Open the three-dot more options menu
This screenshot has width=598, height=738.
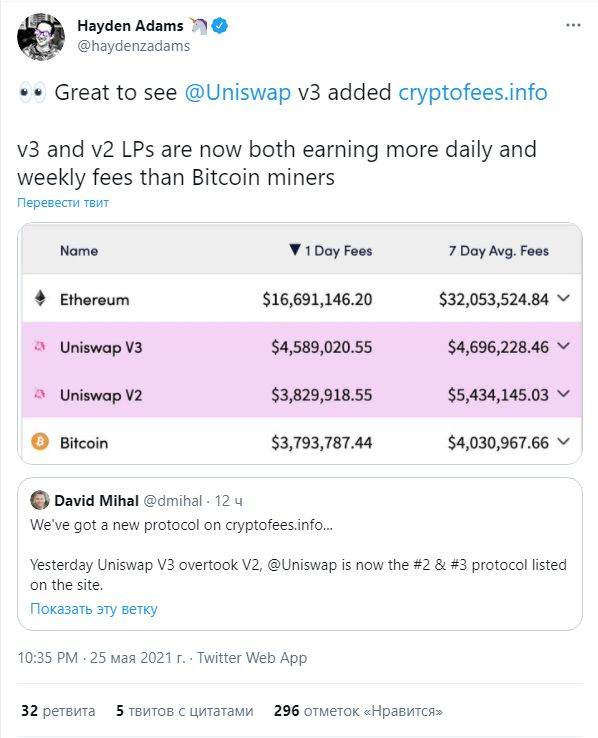[573, 25]
